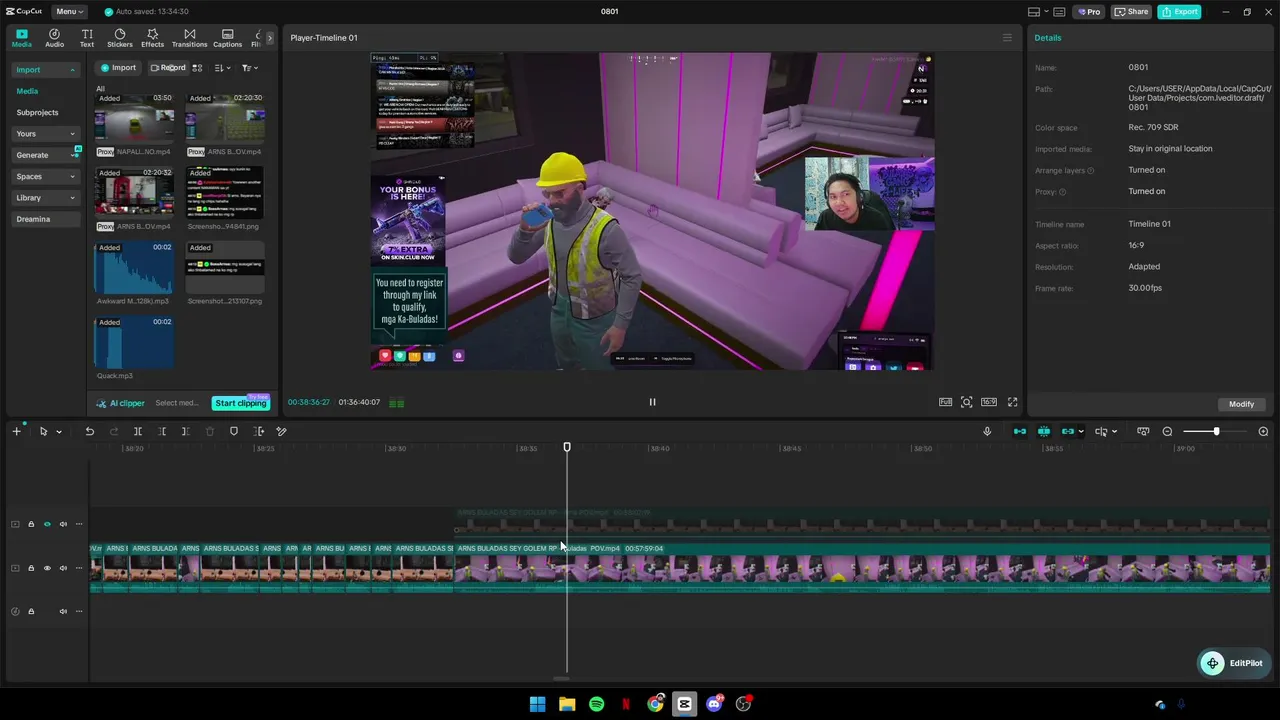
Task: Hide the upper video track
Action: tap(47, 524)
